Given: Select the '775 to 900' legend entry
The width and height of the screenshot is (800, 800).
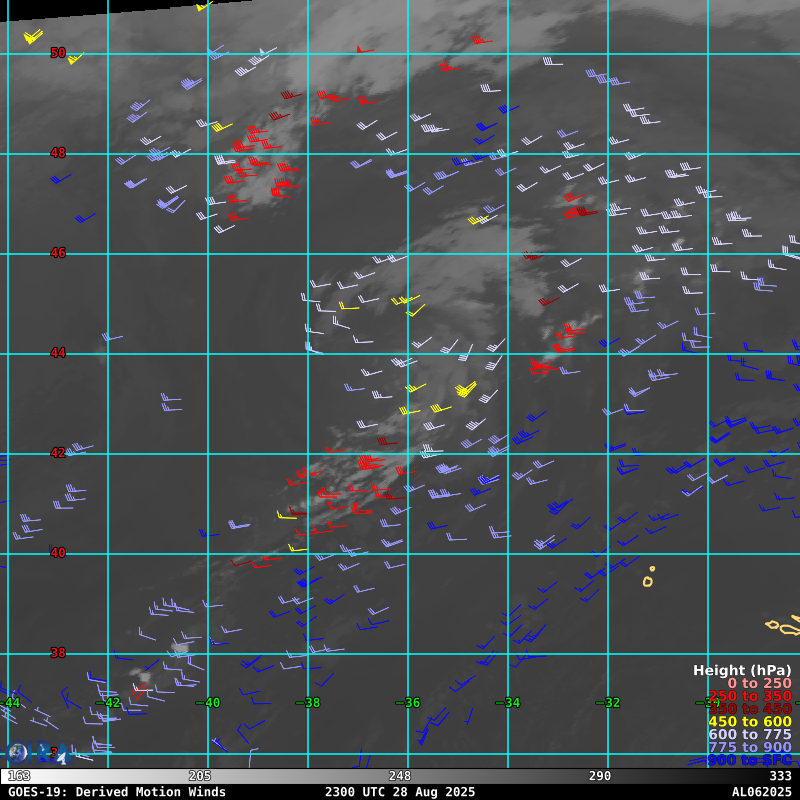Looking at the screenshot, I should pos(750,747).
